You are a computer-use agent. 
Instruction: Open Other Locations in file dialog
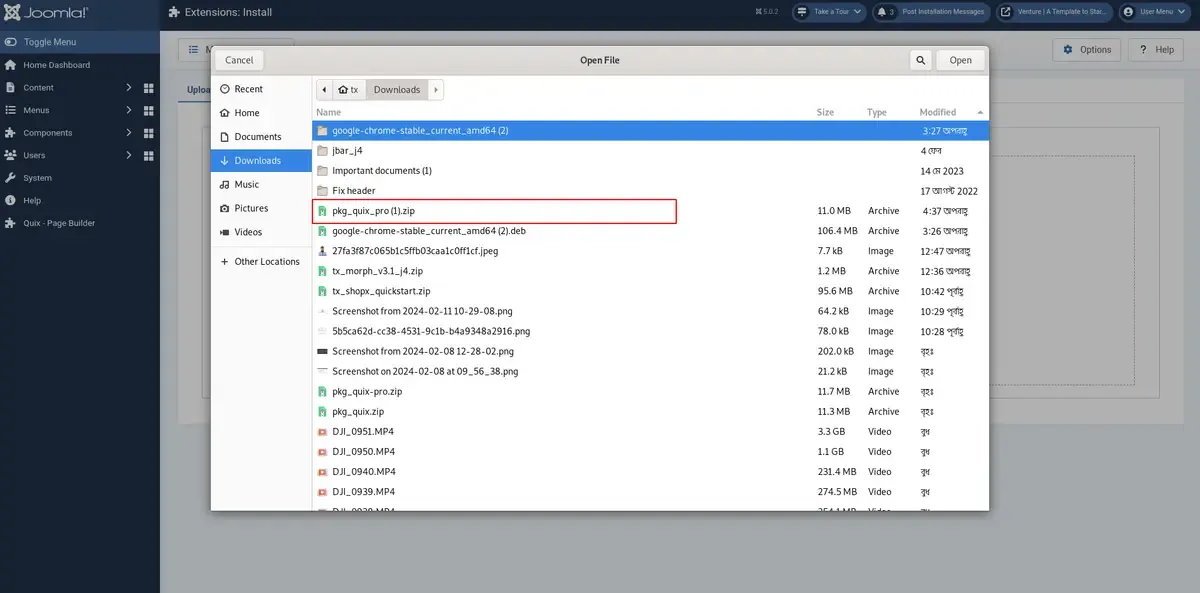(261, 261)
